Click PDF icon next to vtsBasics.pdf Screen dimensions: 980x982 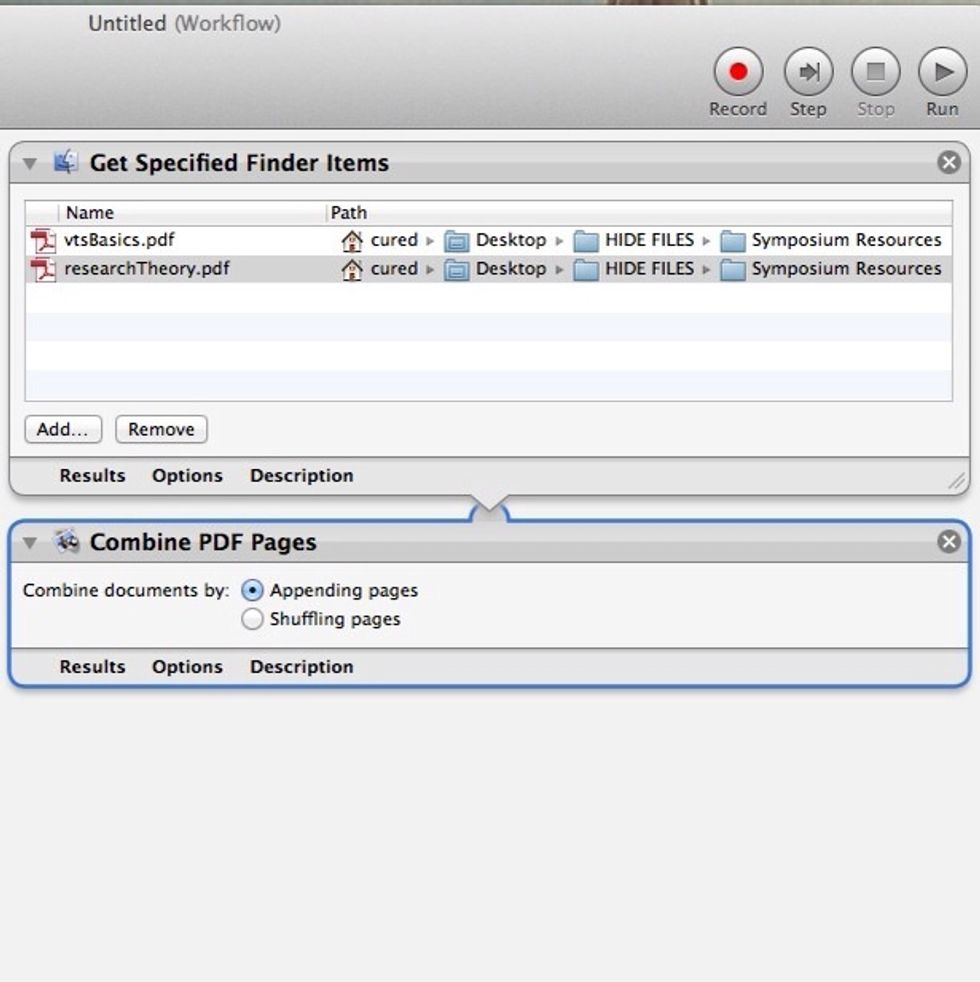coord(43,240)
